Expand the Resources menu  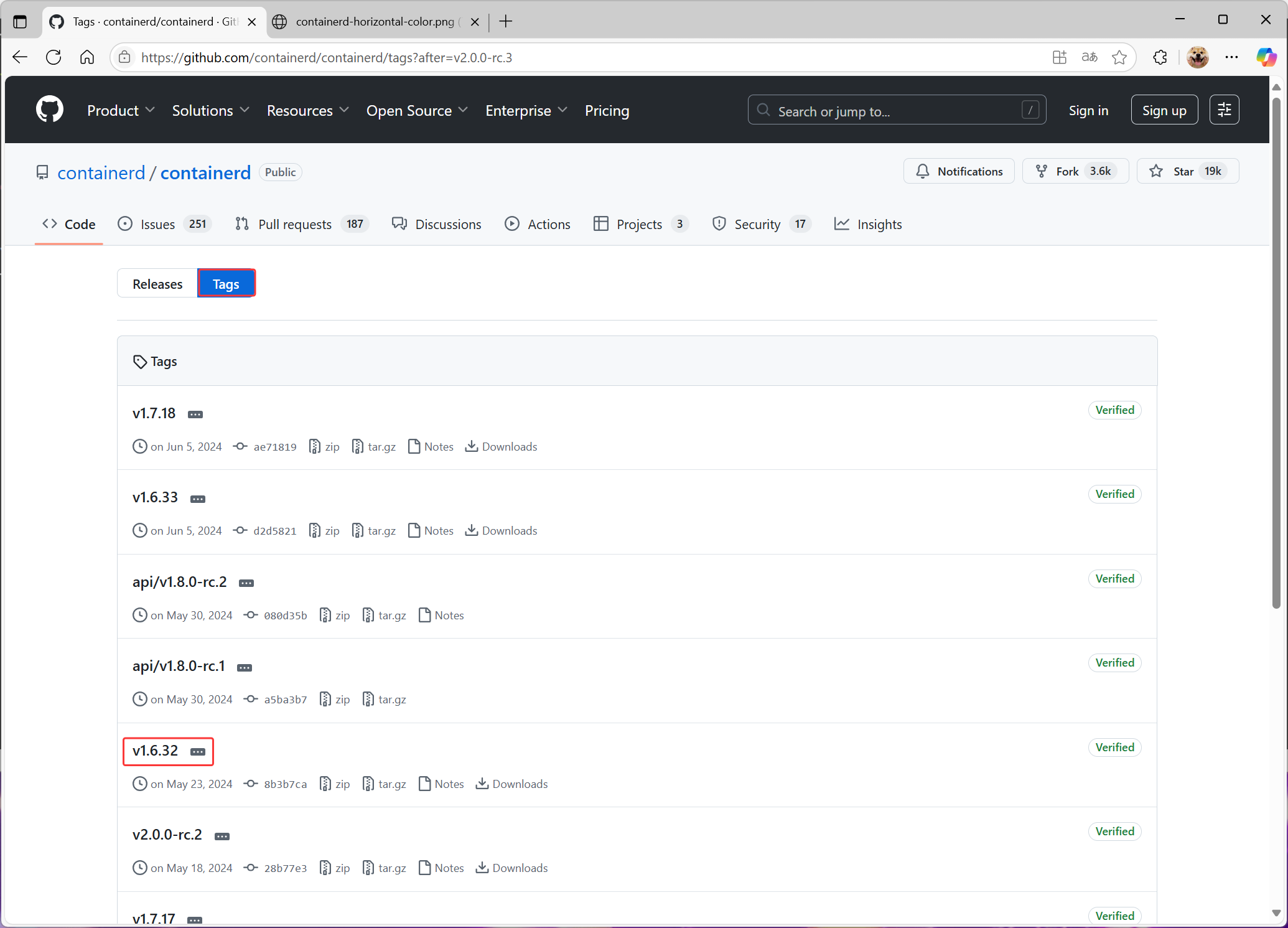307,110
